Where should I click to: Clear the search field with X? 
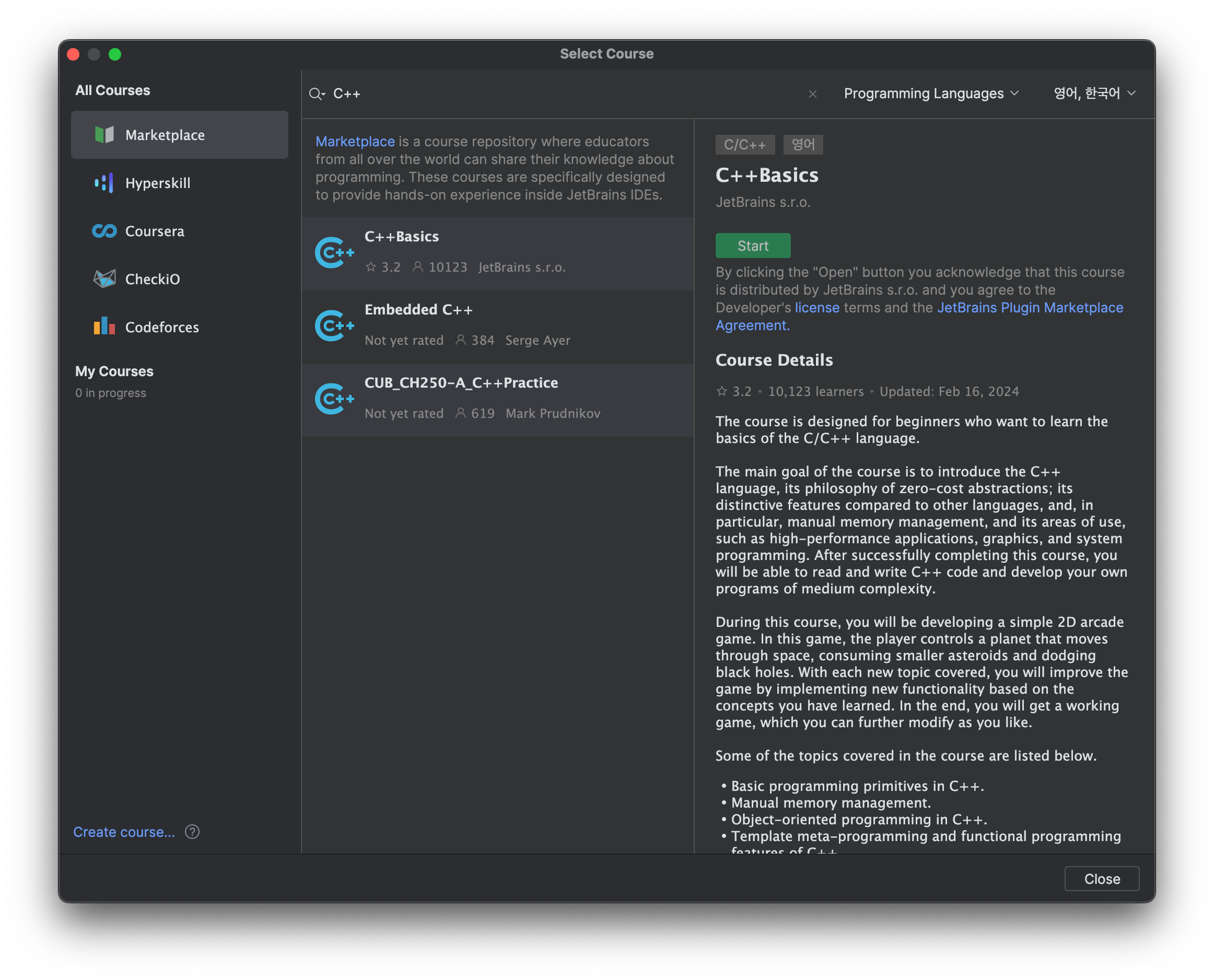[x=812, y=94]
